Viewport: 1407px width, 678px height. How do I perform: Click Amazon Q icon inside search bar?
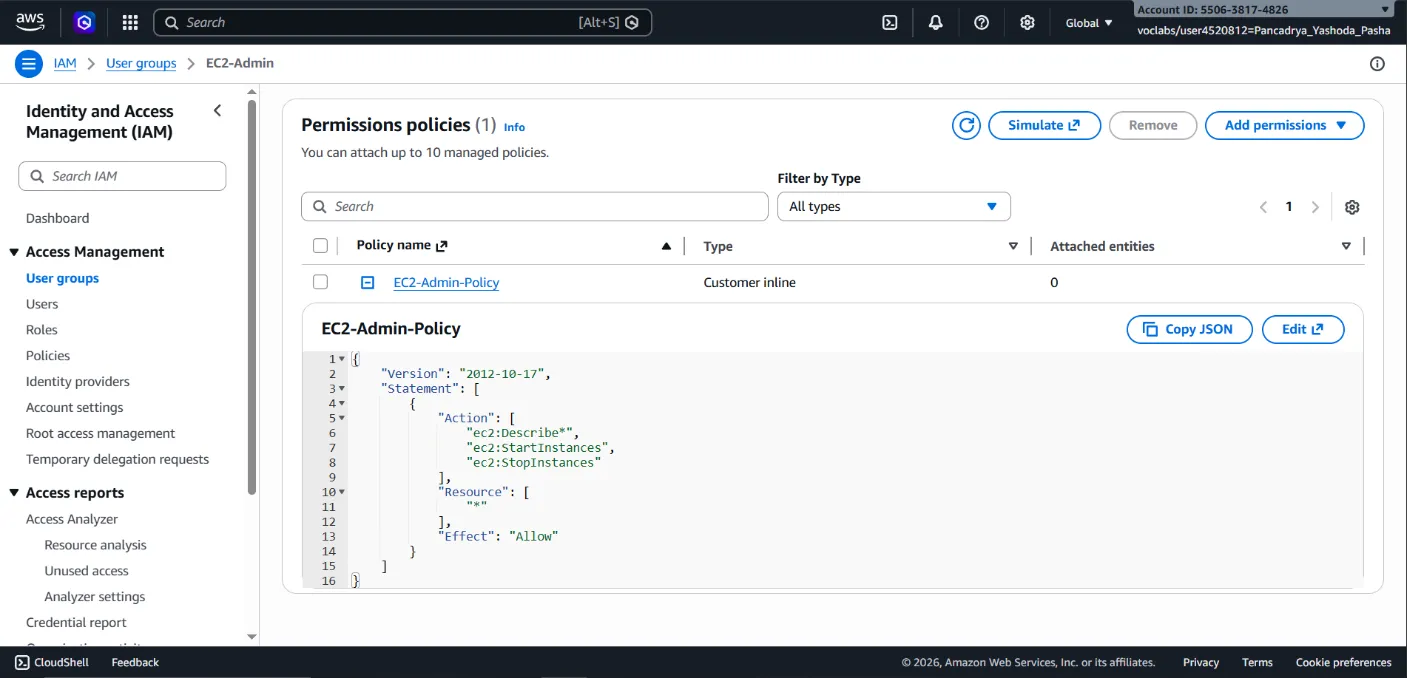click(632, 22)
